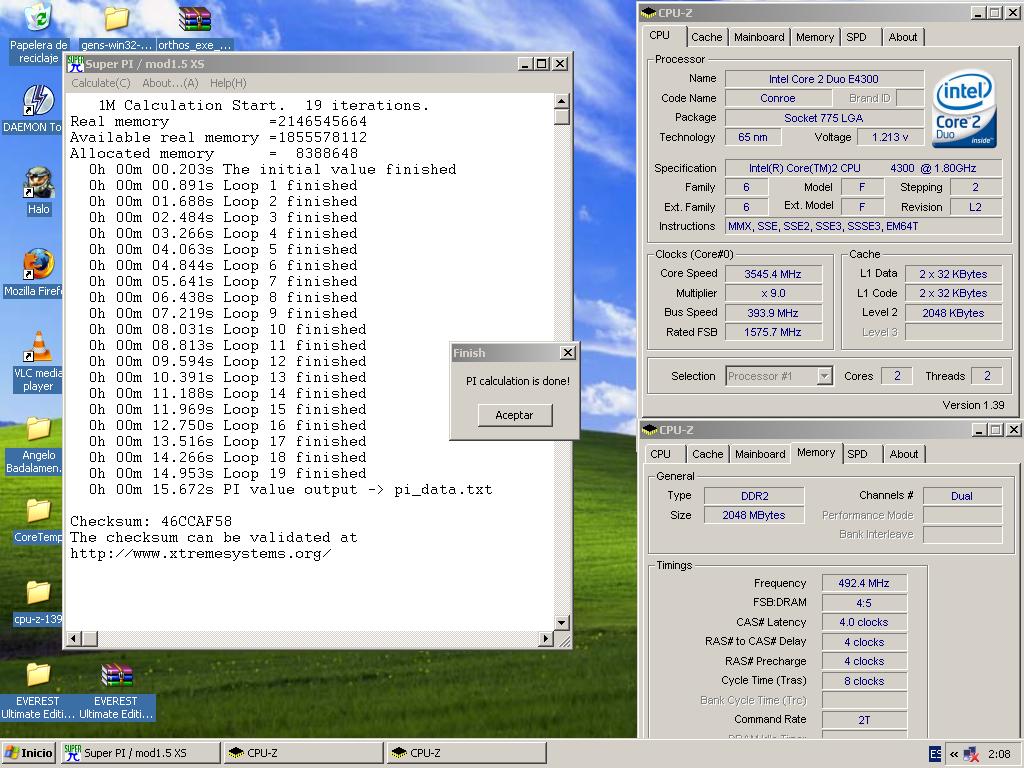
Task: Click the upper CPU-Z window title icon
Action: coord(648,12)
